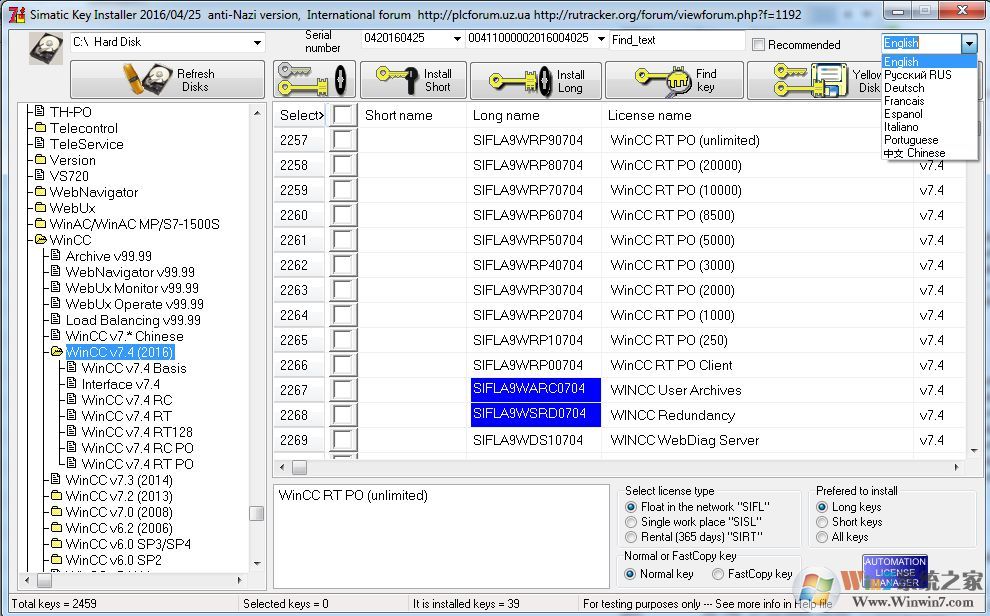Select the FastCopy key radio button
990x616 pixels.
[x=718, y=574]
